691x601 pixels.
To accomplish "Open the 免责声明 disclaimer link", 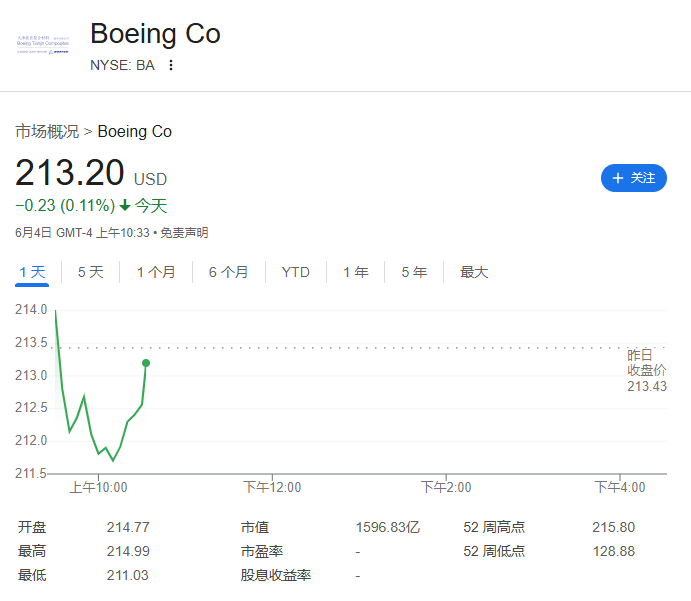I will pos(184,233).
